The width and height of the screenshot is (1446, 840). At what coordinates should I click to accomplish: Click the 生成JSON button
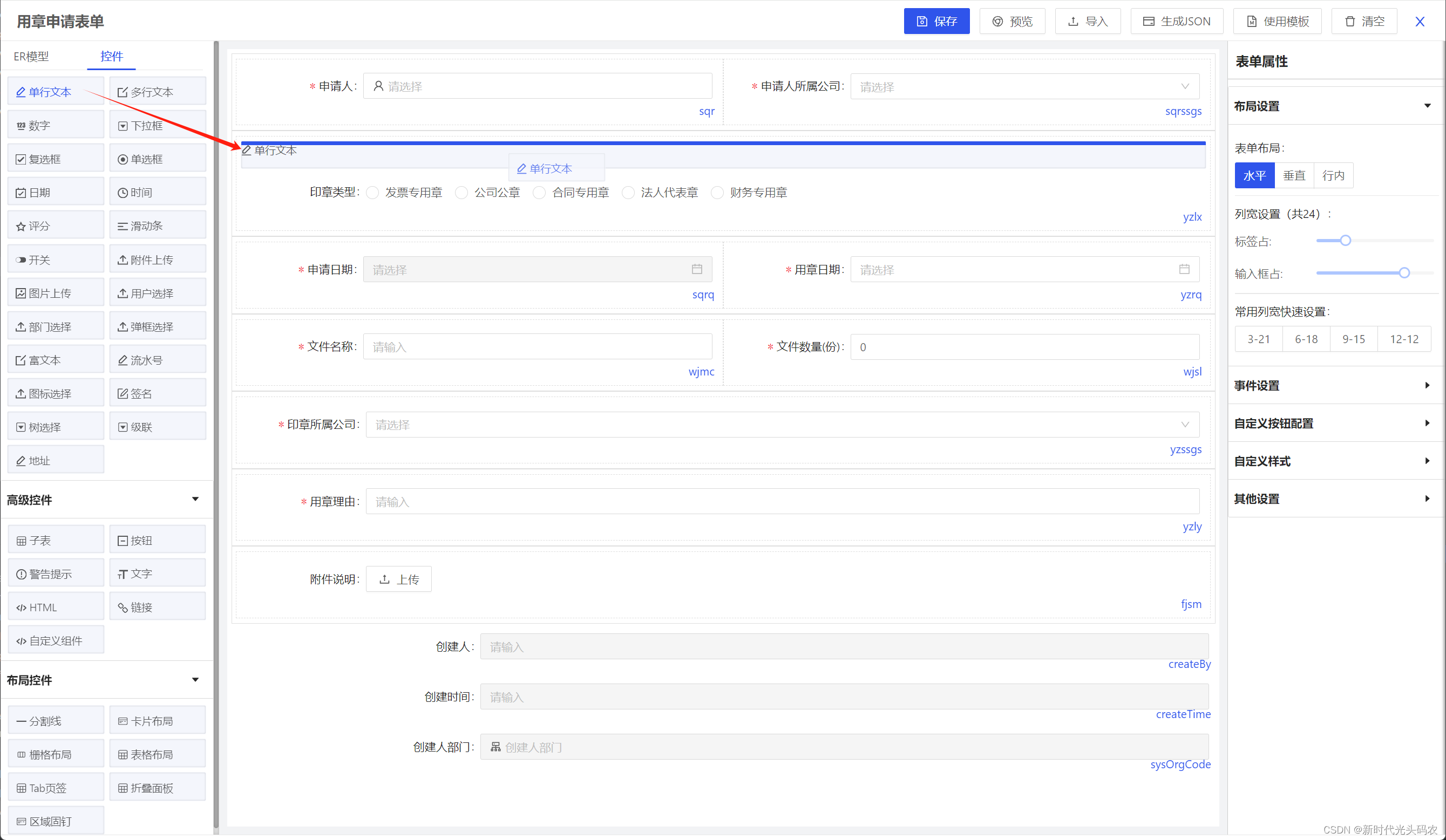click(x=1176, y=21)
